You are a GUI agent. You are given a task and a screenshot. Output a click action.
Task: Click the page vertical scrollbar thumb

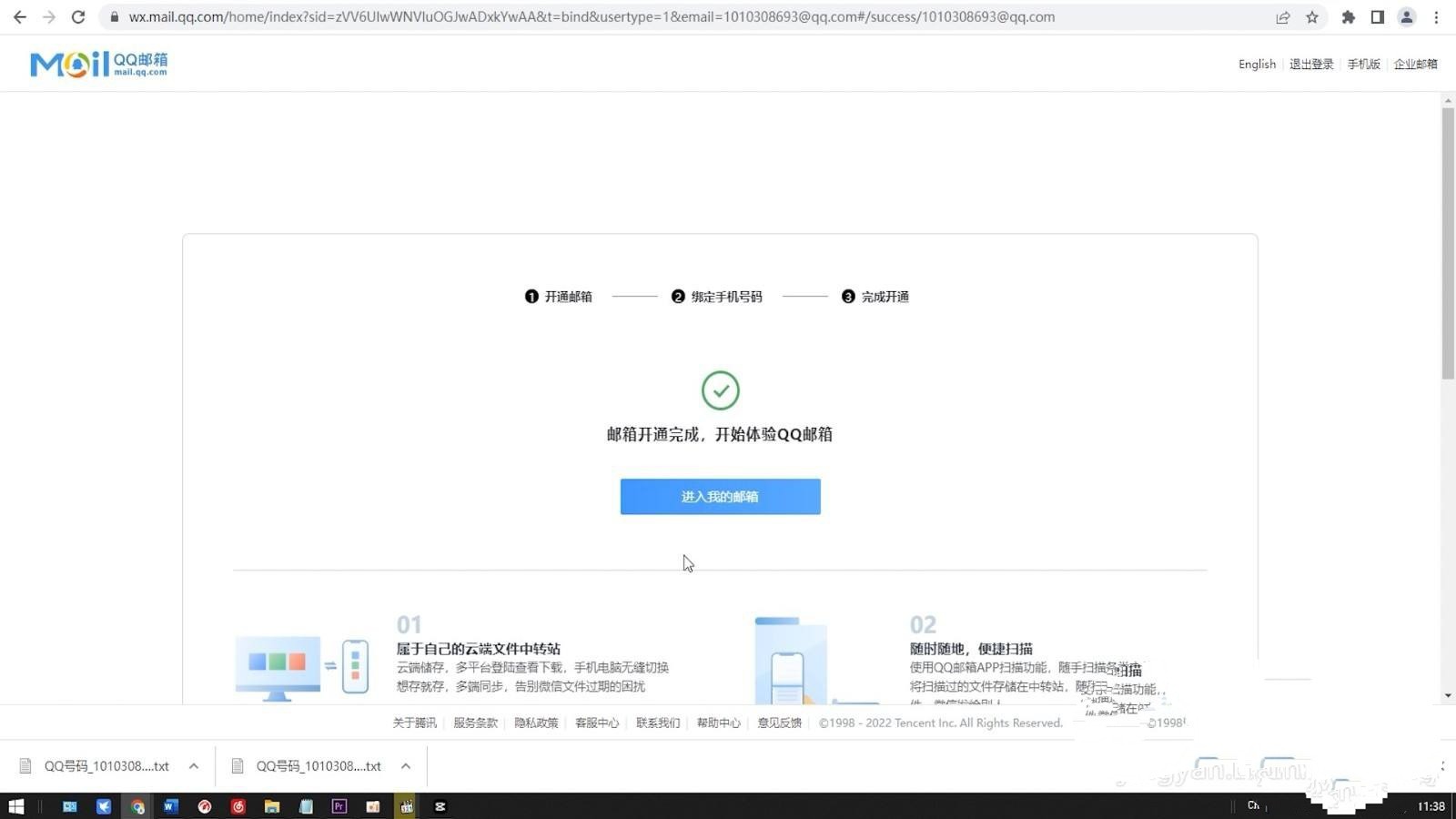point(1448,244)
